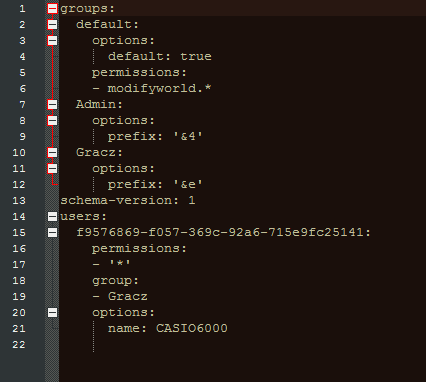Click the 'Admin:' key
The image size is (426, 382).
point(99,104)
